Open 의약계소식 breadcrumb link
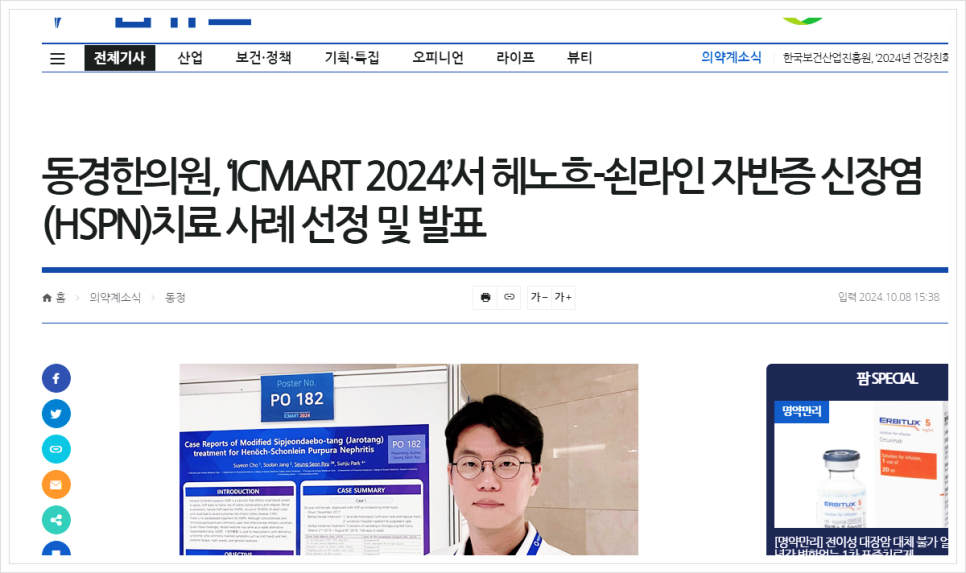The width and height of the screenshot is (966, 573). click(x=115, y=298)
